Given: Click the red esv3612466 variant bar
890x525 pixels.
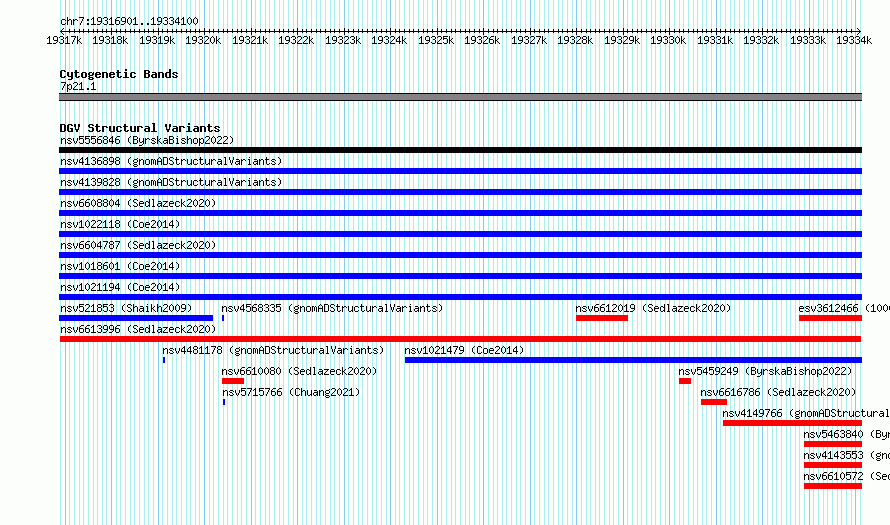Looking at the screenshot, I should [830, 318].
